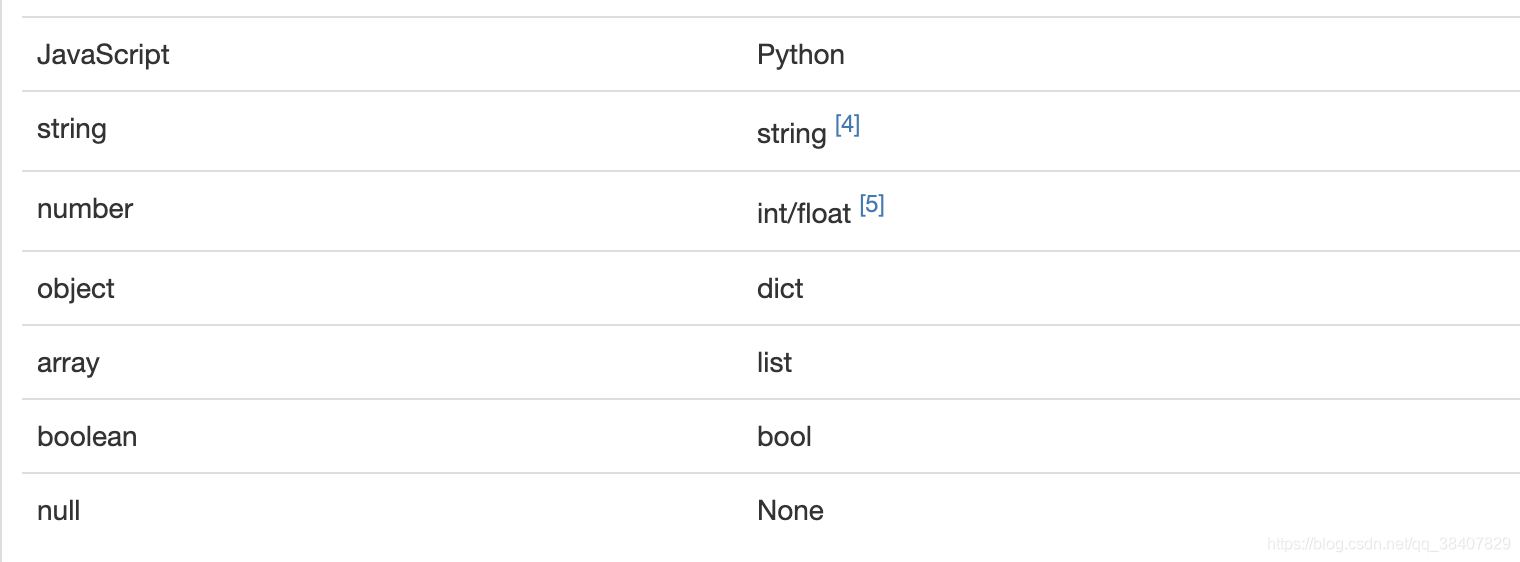Image resolution: width=1520 pixels, height=562 pixels.
Task: Click the None cell in Python column
Action: click(x=790, y=511)
